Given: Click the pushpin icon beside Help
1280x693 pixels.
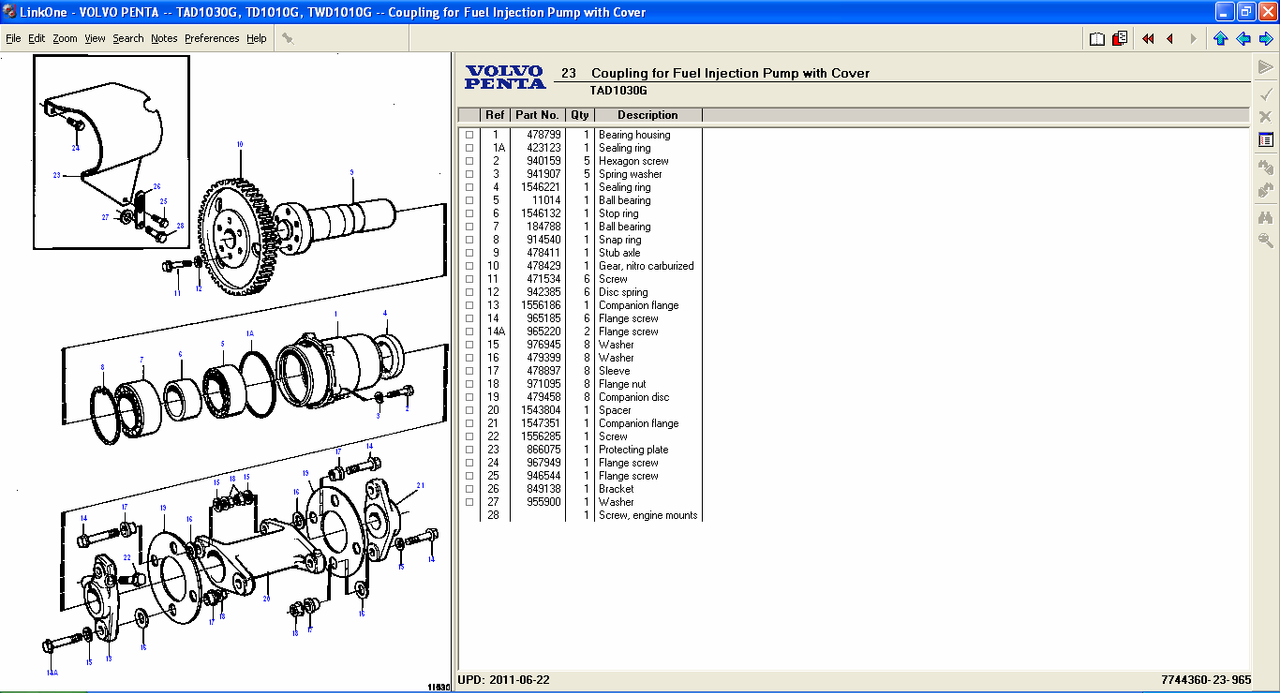Looking at the screenshot, I should [287, 38].
